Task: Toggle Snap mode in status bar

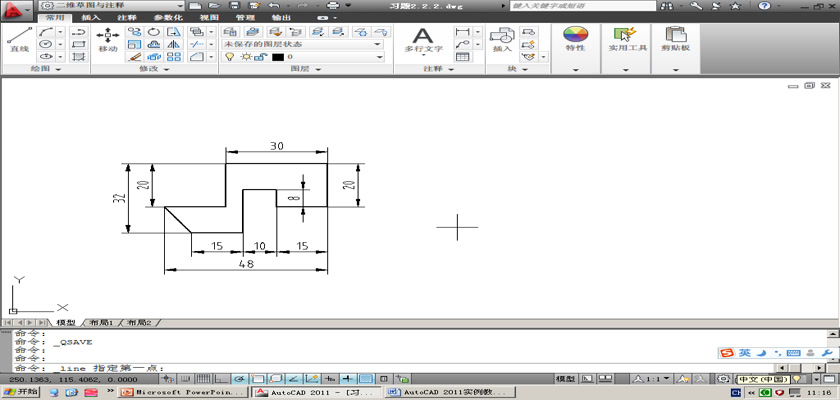Action: pos(183,379)
